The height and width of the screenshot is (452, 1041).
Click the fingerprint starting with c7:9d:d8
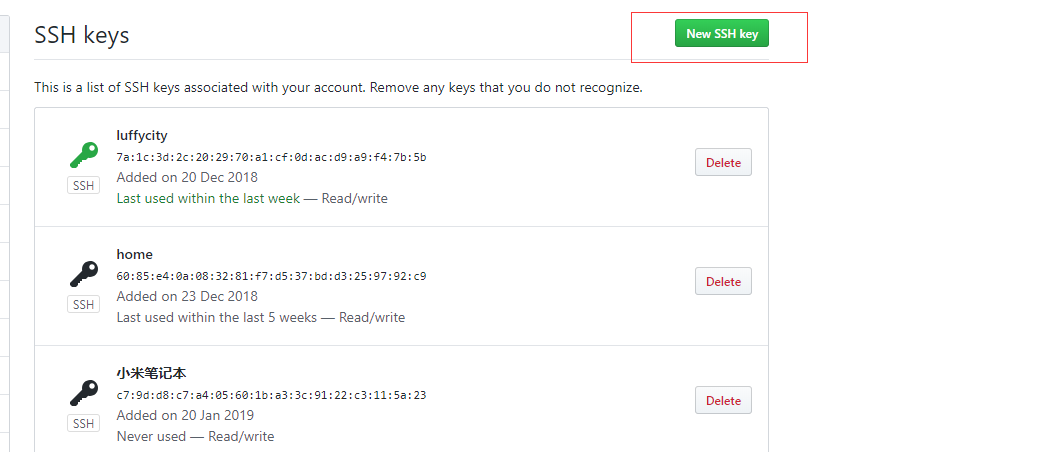271,395
